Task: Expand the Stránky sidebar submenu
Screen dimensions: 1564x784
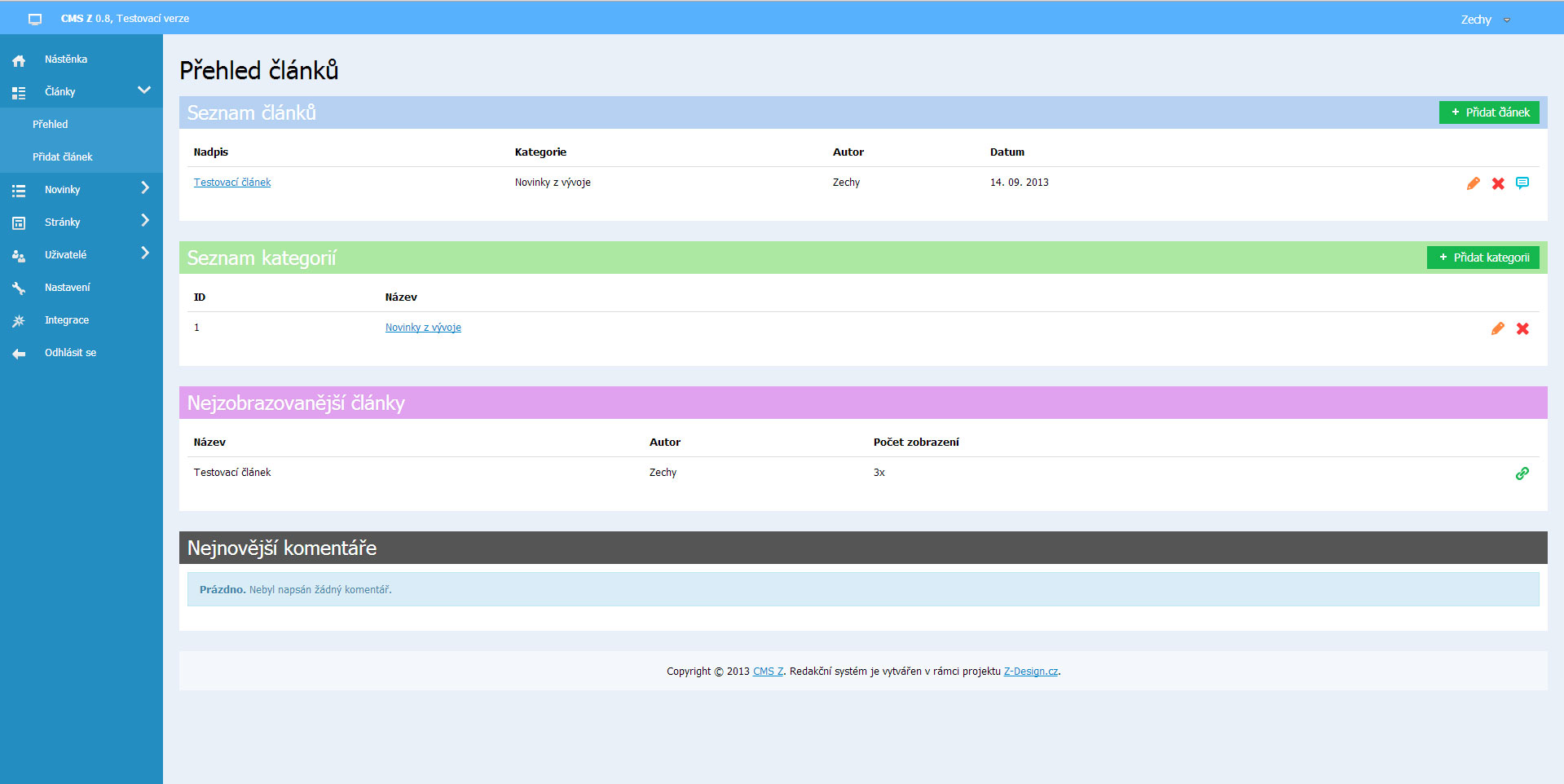Action: coord(145,221)
